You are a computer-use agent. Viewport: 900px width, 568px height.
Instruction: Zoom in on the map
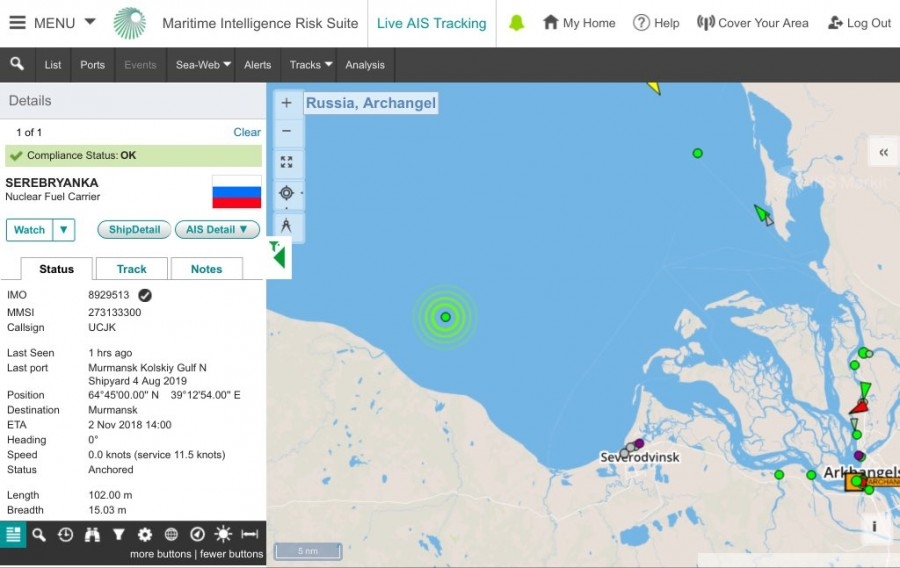coord(286,103)
